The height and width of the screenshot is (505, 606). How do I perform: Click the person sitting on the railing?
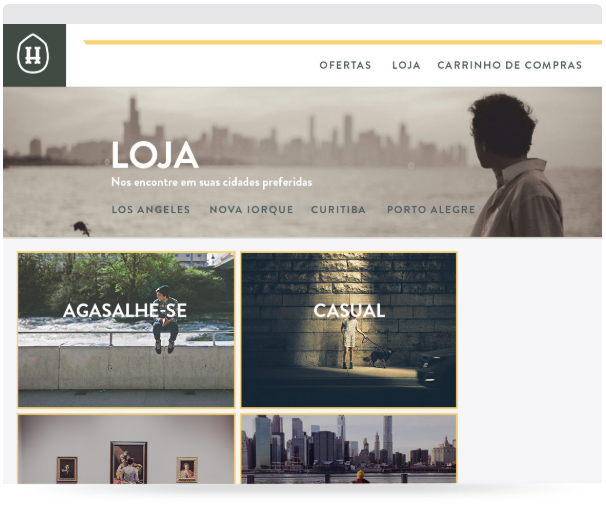(x=165, y=319)
